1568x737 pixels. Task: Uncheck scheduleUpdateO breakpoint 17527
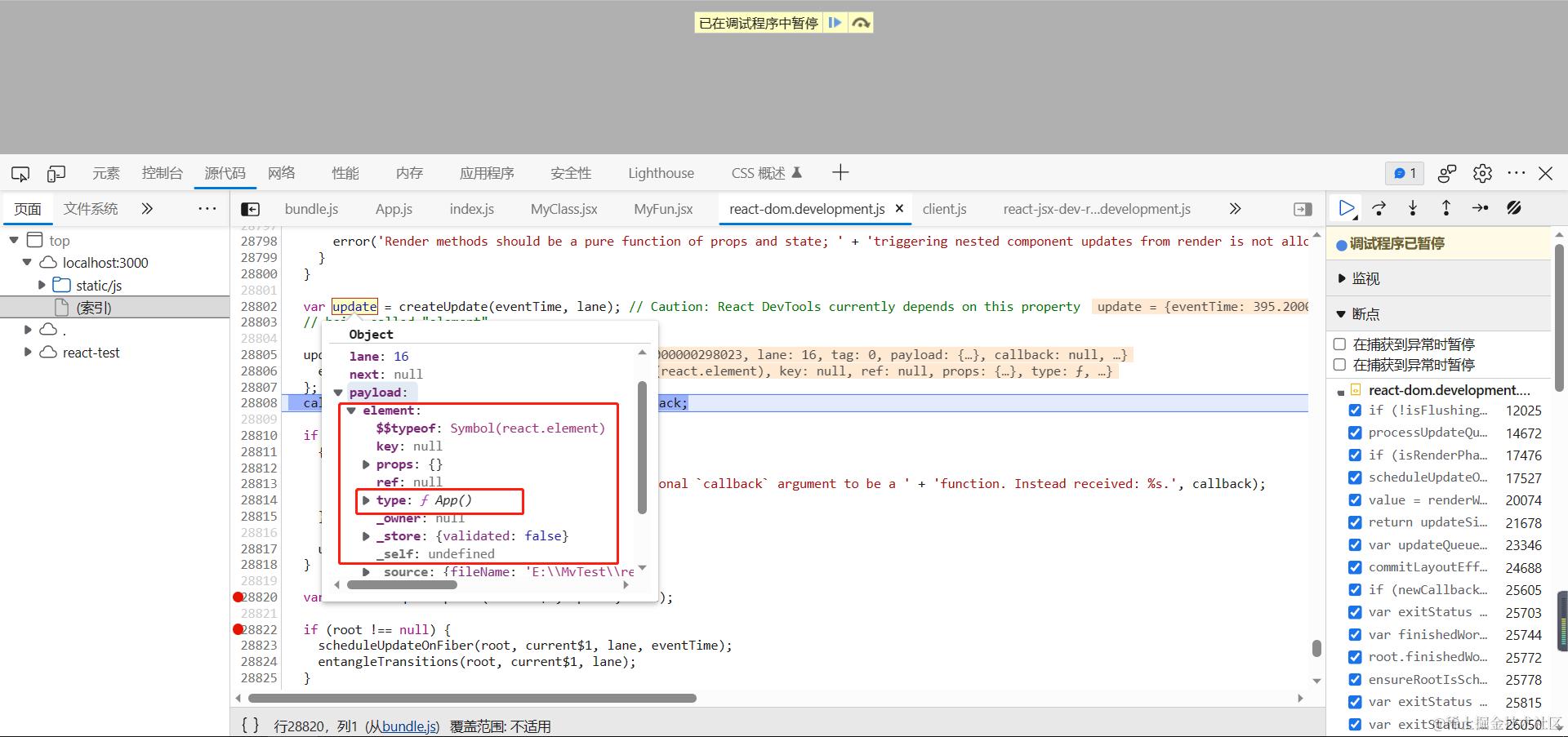[1355, 477]
